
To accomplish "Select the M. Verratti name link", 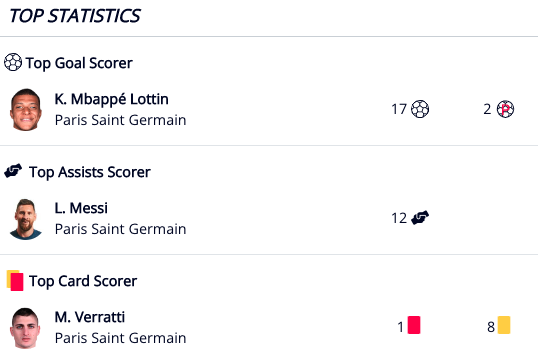I will coord(90,317).
